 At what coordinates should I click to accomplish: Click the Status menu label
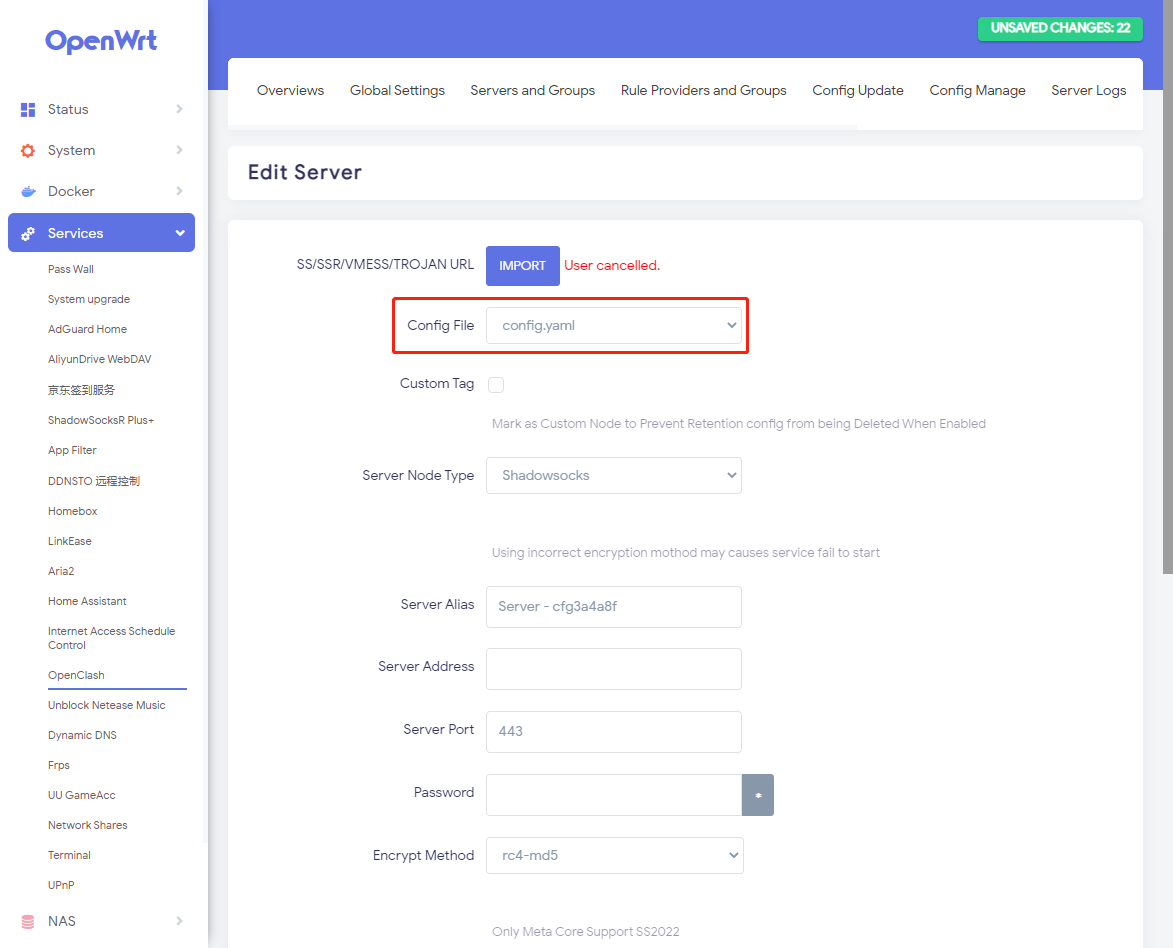click(x=68, y=109)
